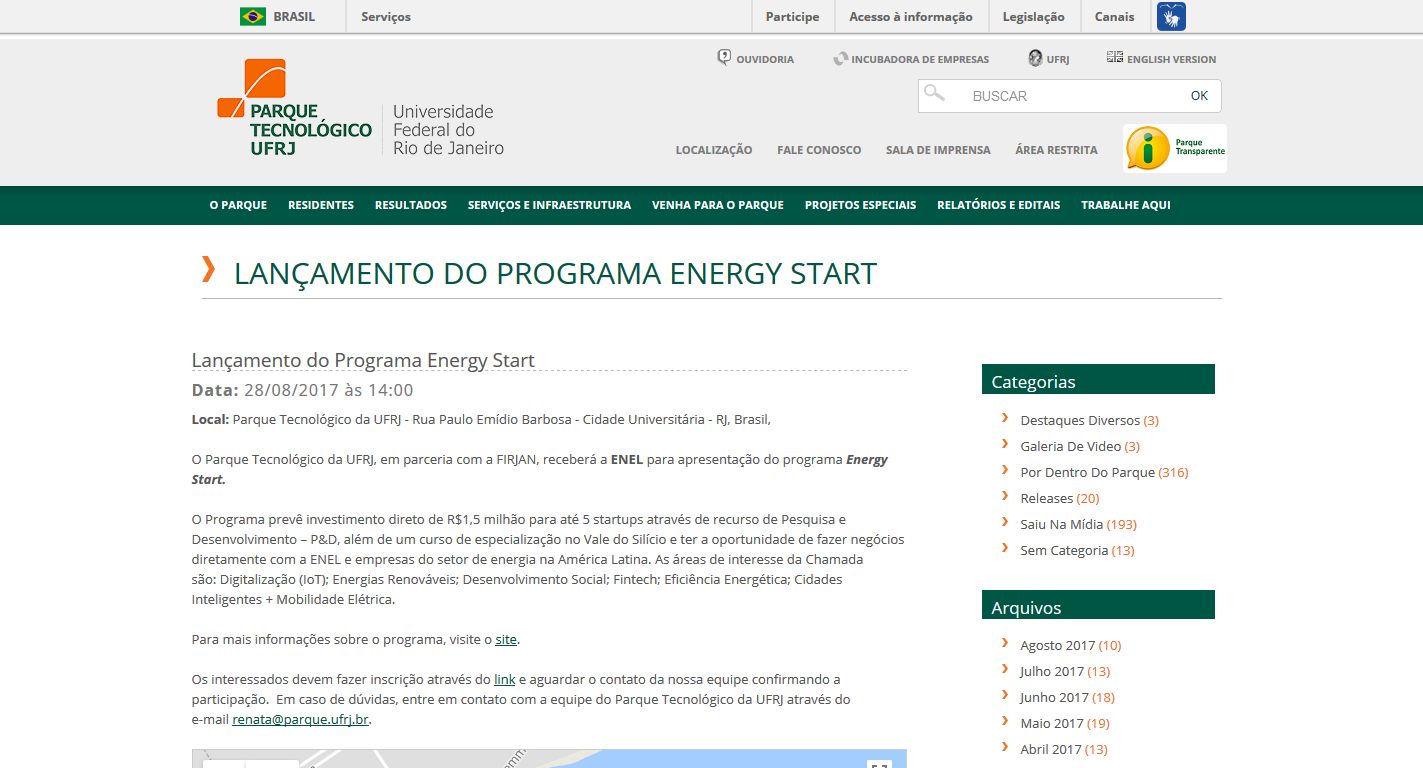Click the BRASIL label
The image size is (1423, 768).
tap(294, 16)
